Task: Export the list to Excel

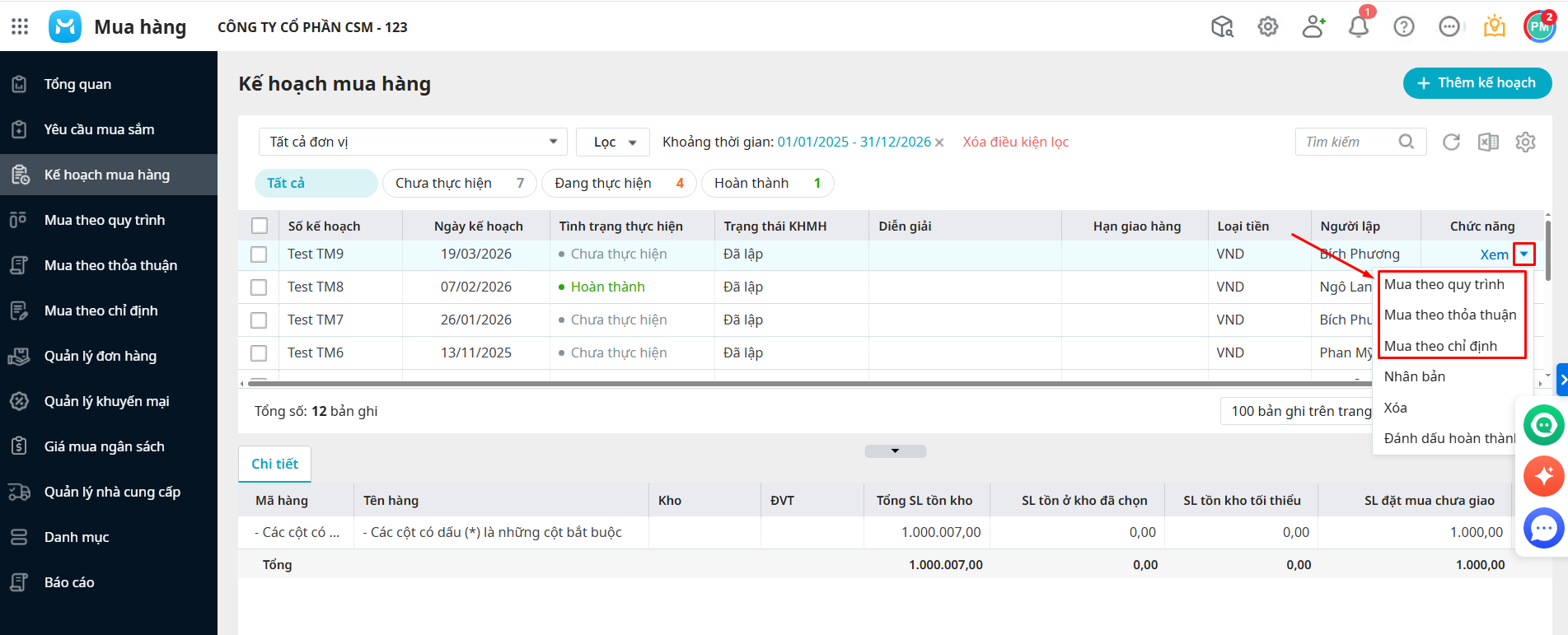Action: (x=1488, y=142)
